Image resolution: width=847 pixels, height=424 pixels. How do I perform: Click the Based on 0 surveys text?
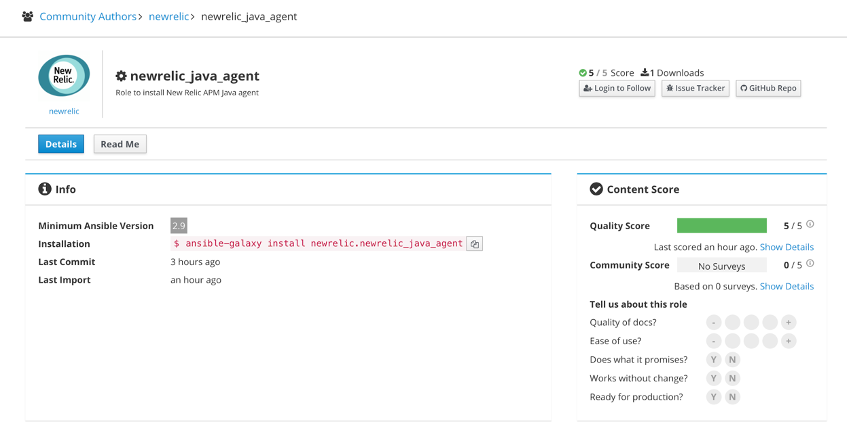[715, 286]
